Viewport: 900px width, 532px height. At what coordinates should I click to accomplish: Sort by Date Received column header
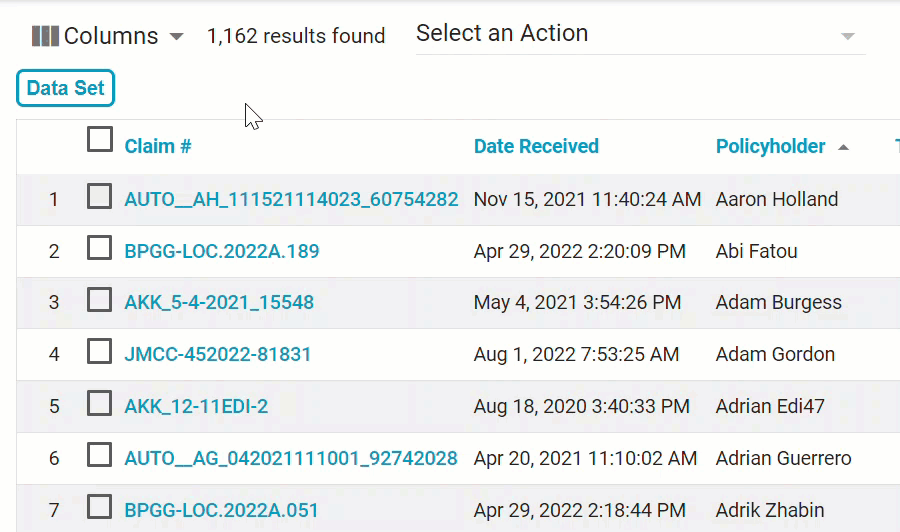(536, 147)
